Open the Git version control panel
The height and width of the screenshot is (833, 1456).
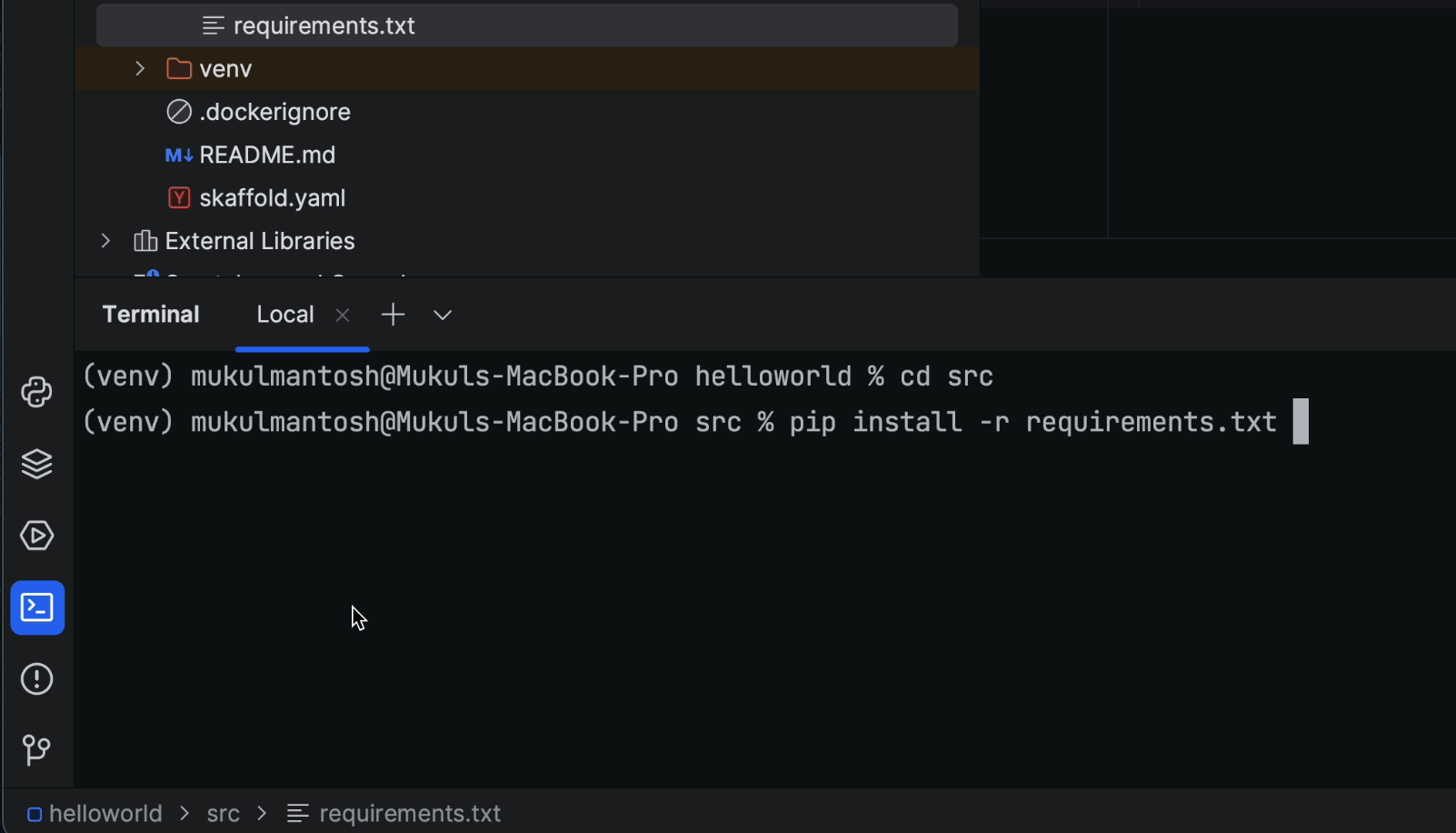tap(36, 750)
